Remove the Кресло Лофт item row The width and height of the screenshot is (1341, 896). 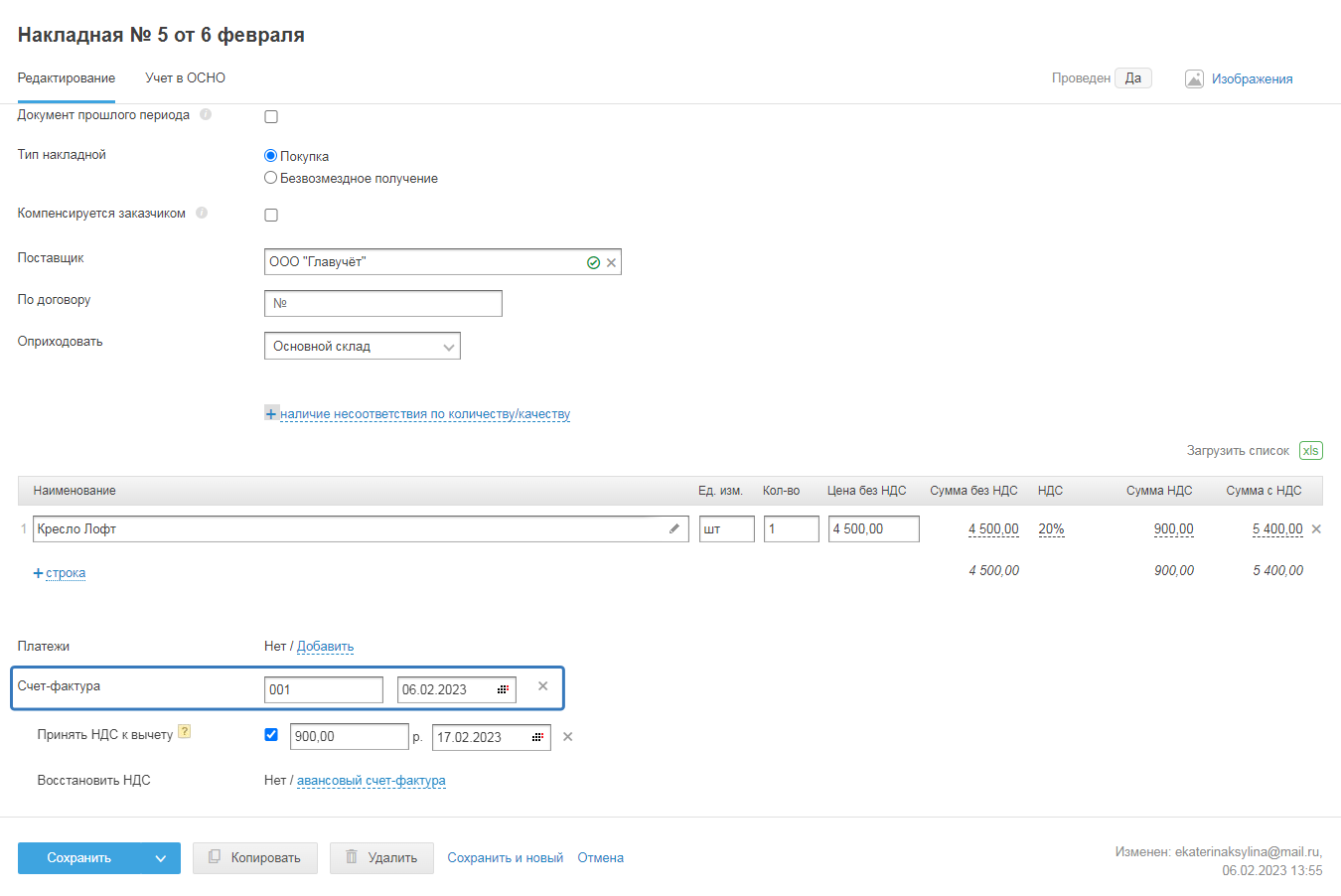[1316, 529]
